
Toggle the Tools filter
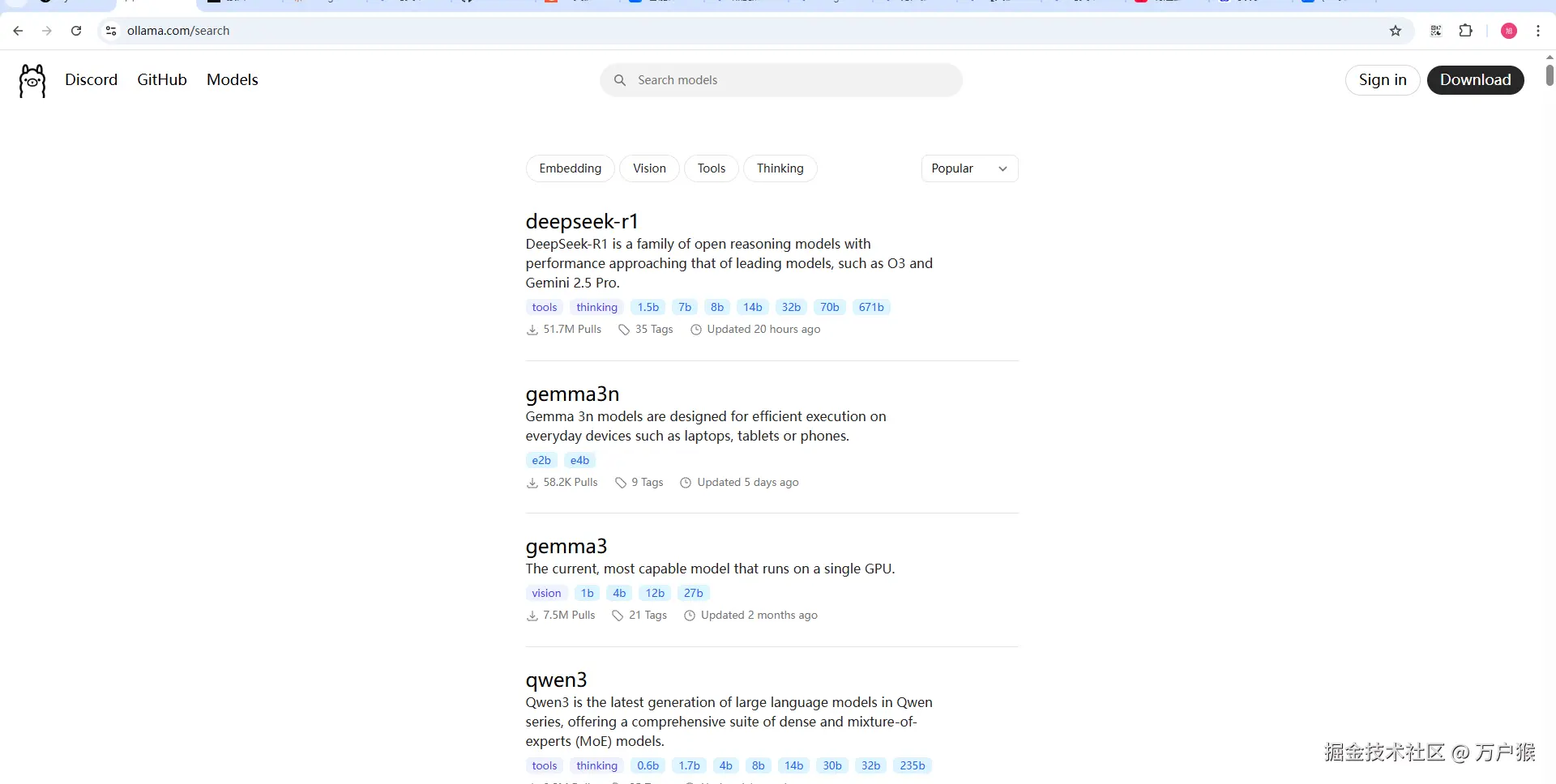coord(712,168)
